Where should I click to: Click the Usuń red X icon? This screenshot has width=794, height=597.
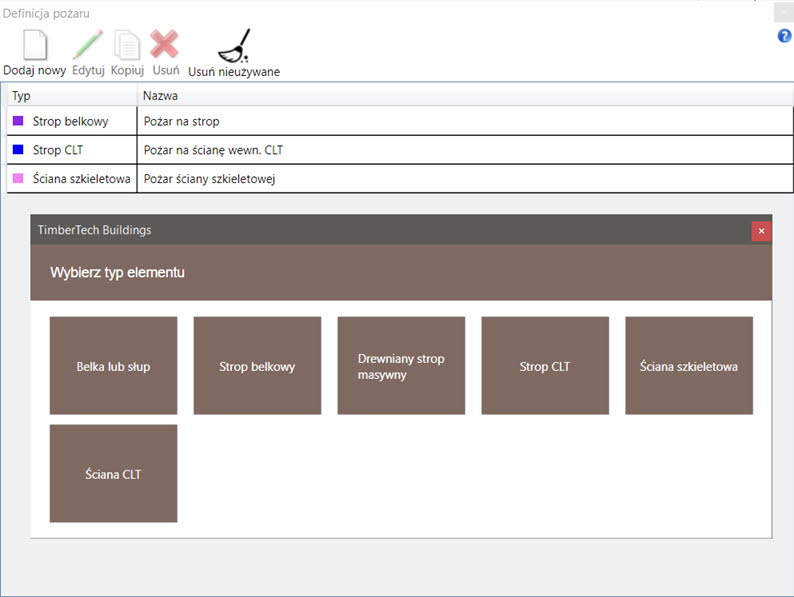165,46
